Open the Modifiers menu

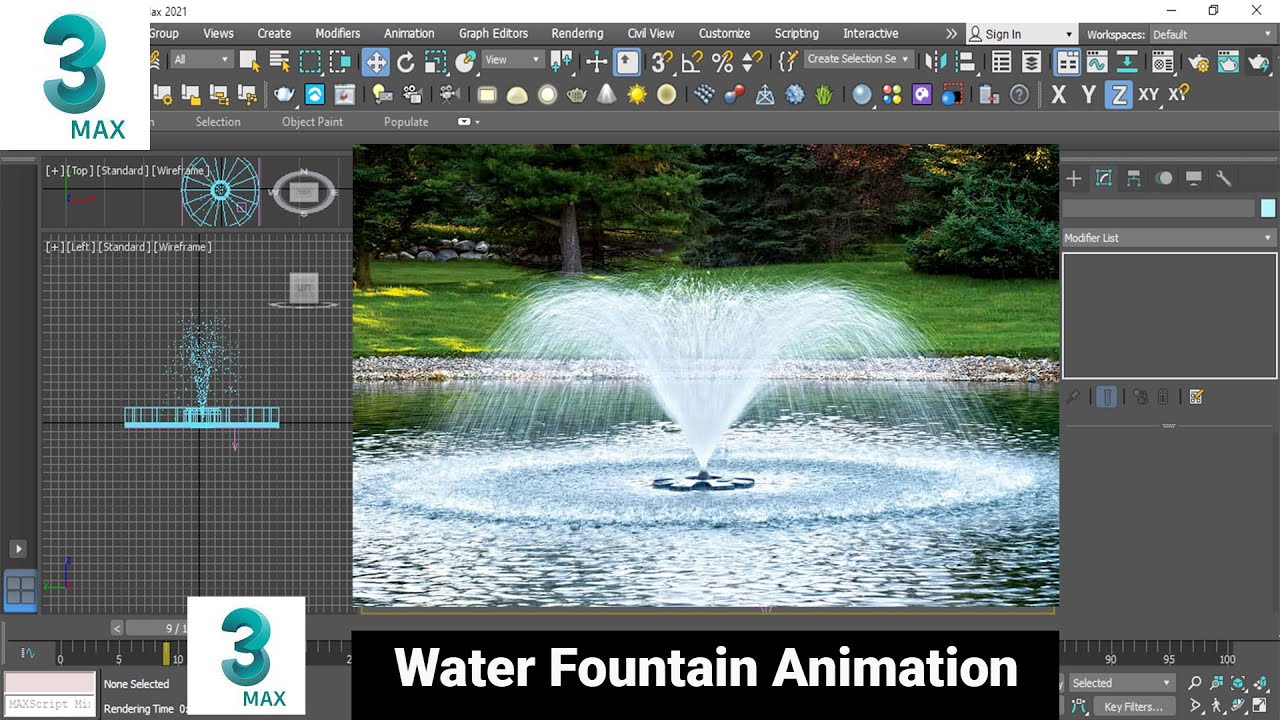point(338,33)
